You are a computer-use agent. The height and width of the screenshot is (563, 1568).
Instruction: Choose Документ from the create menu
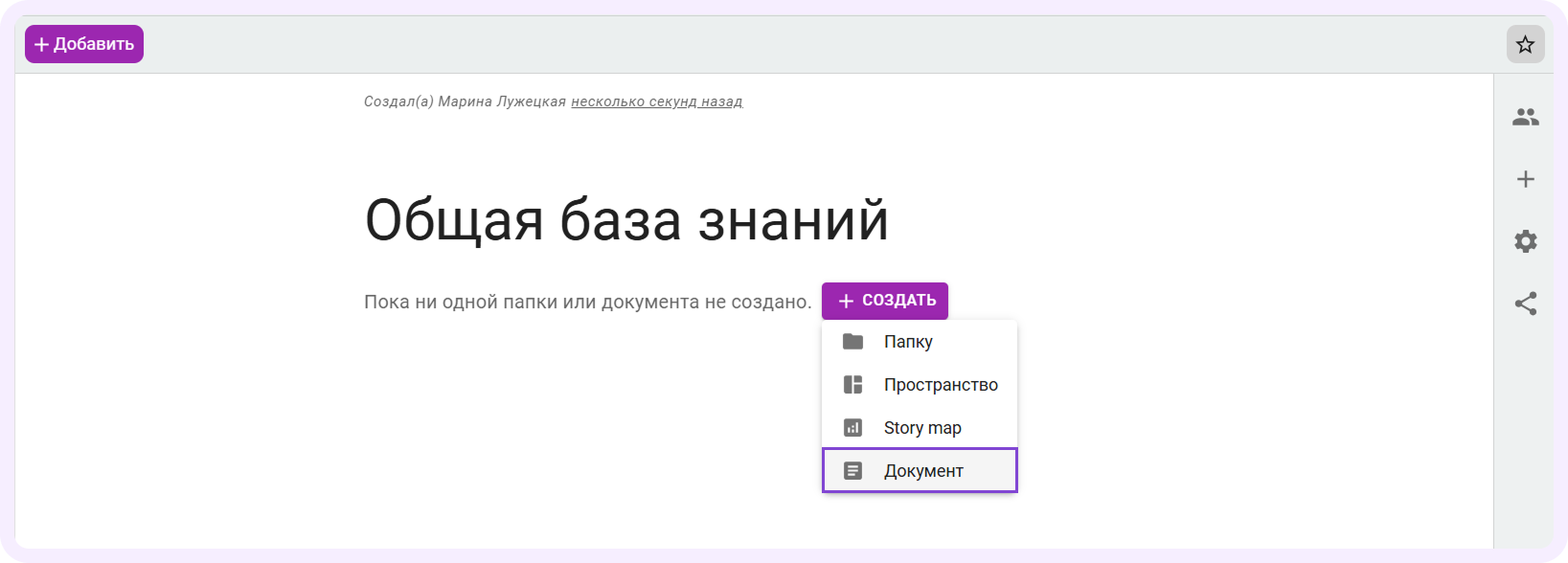pos(920,471)
